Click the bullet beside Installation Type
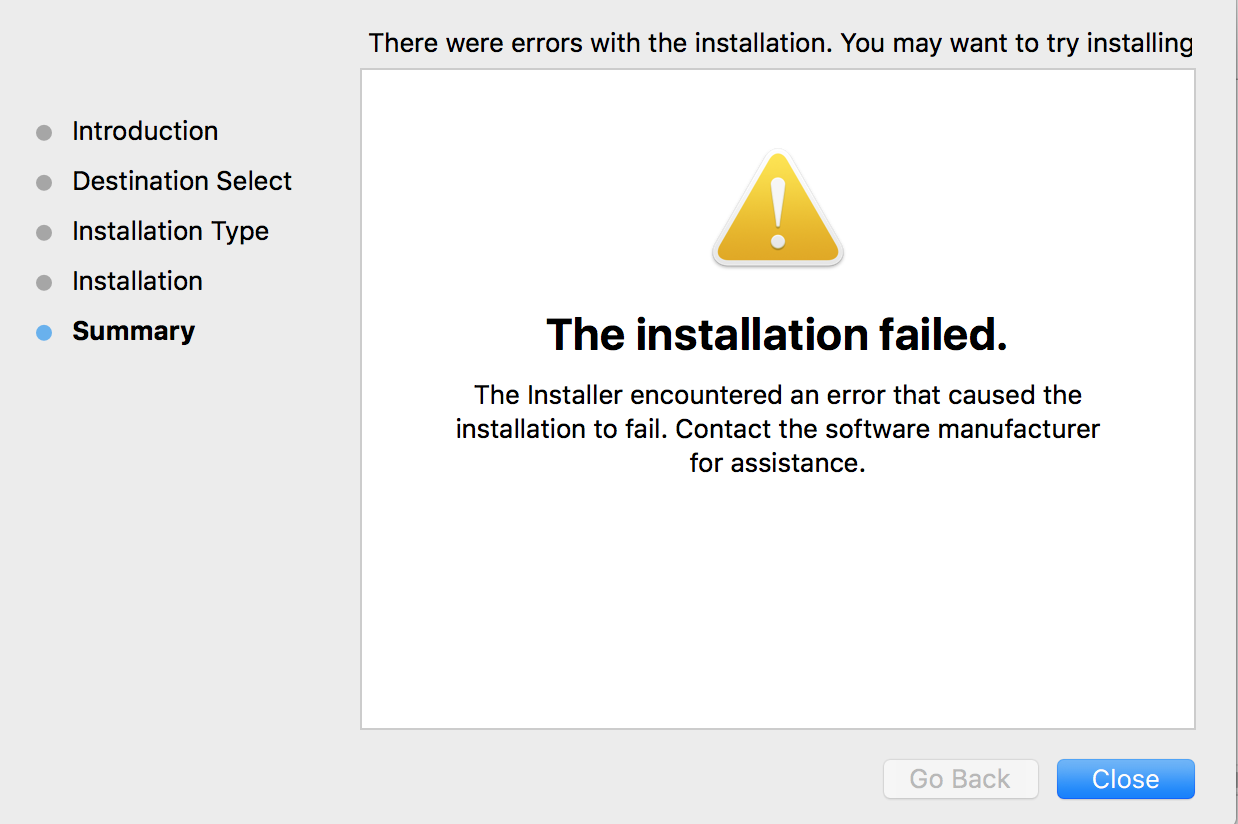This screenshot has height=824, width=1238. [44, 232]
